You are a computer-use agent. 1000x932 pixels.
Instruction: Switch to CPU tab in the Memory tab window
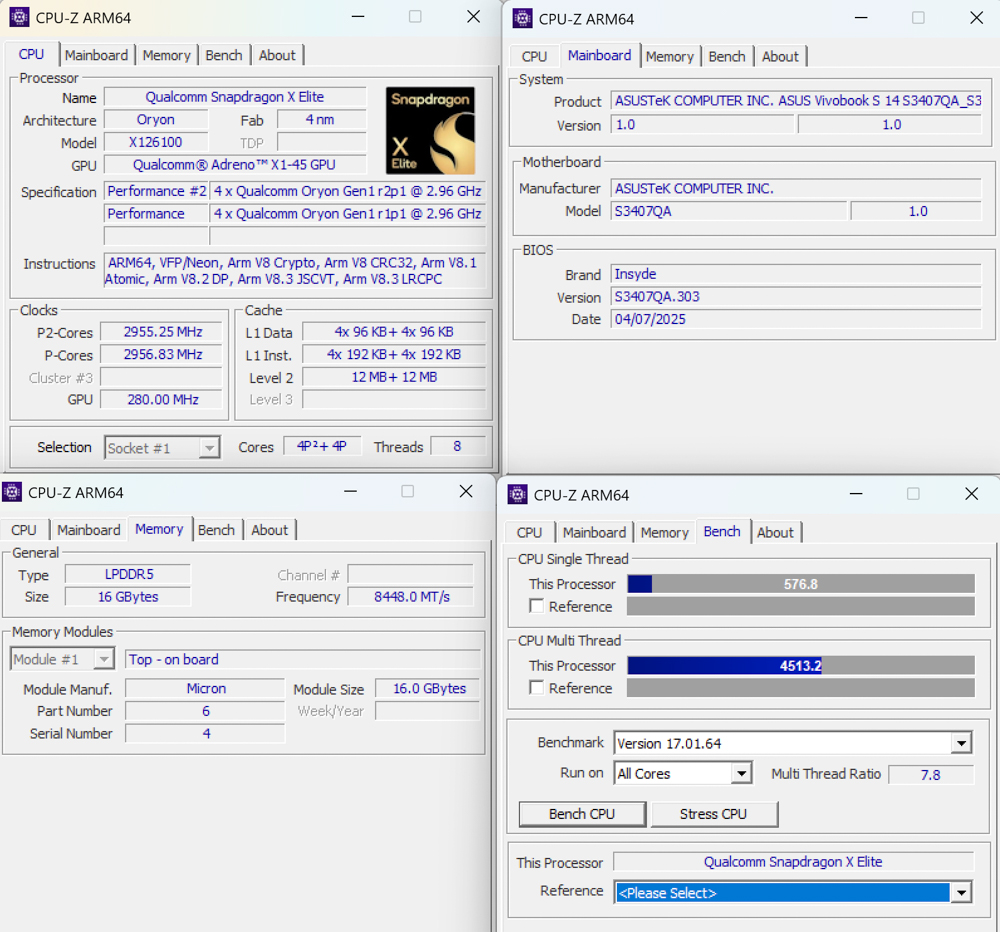(x=24, y=530)
